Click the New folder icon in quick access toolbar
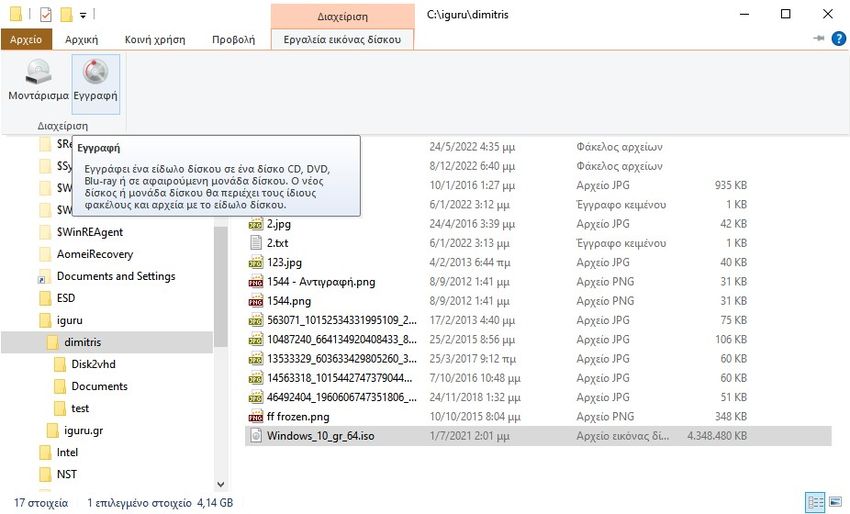The width and height of the screenshot is (850, 514). click(x=66, y=14)
